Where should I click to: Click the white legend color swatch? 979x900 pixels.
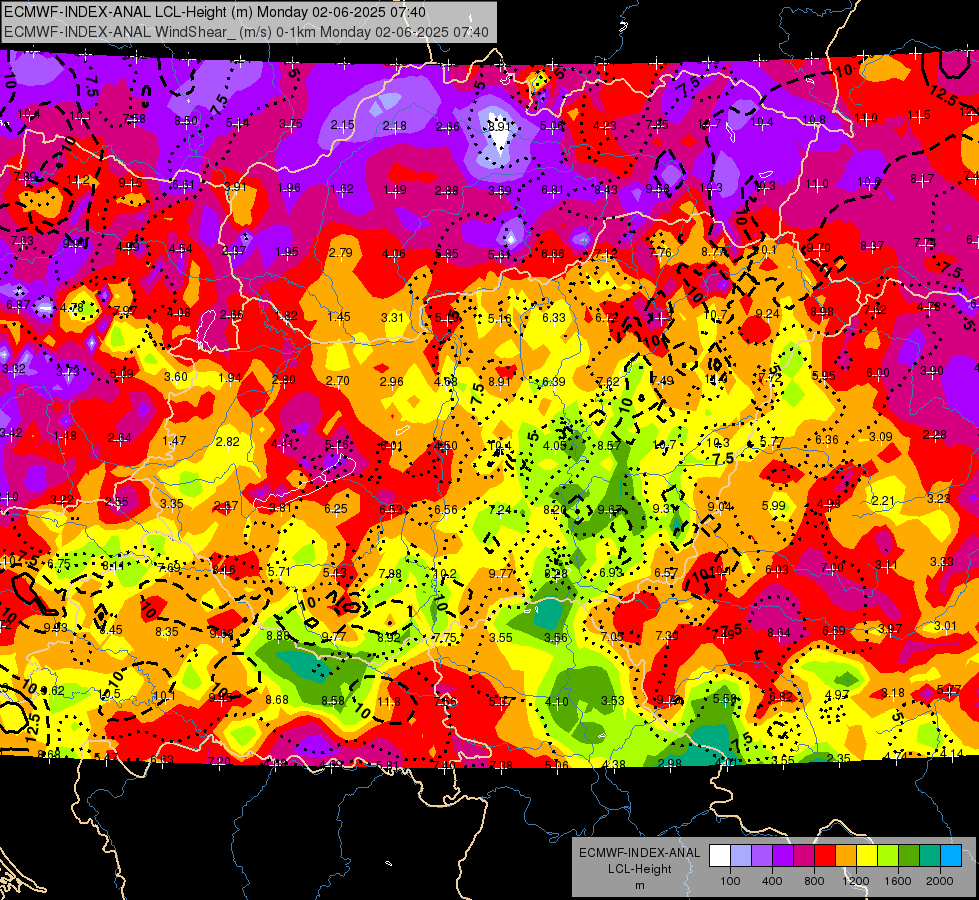(x=720, y=856)
